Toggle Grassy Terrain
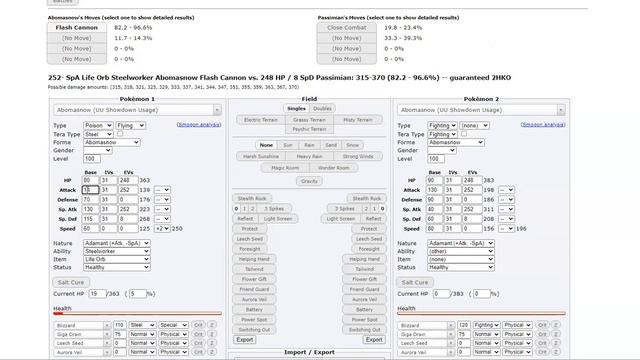640x360 pixels. point(309,120)
